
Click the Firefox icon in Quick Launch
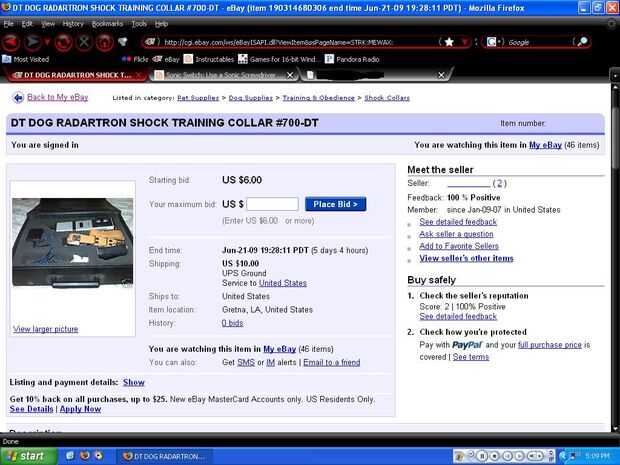pos(84,456)
